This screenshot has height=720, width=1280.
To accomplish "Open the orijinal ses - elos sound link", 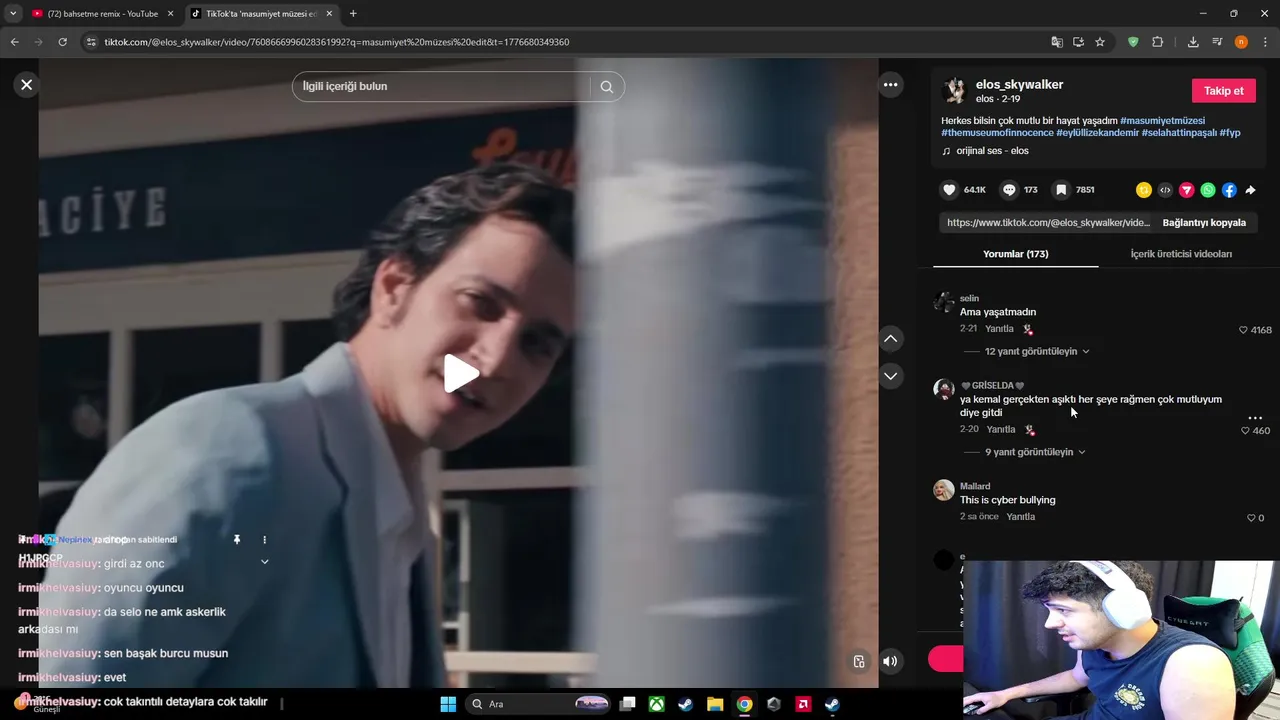I will point(992,151).
